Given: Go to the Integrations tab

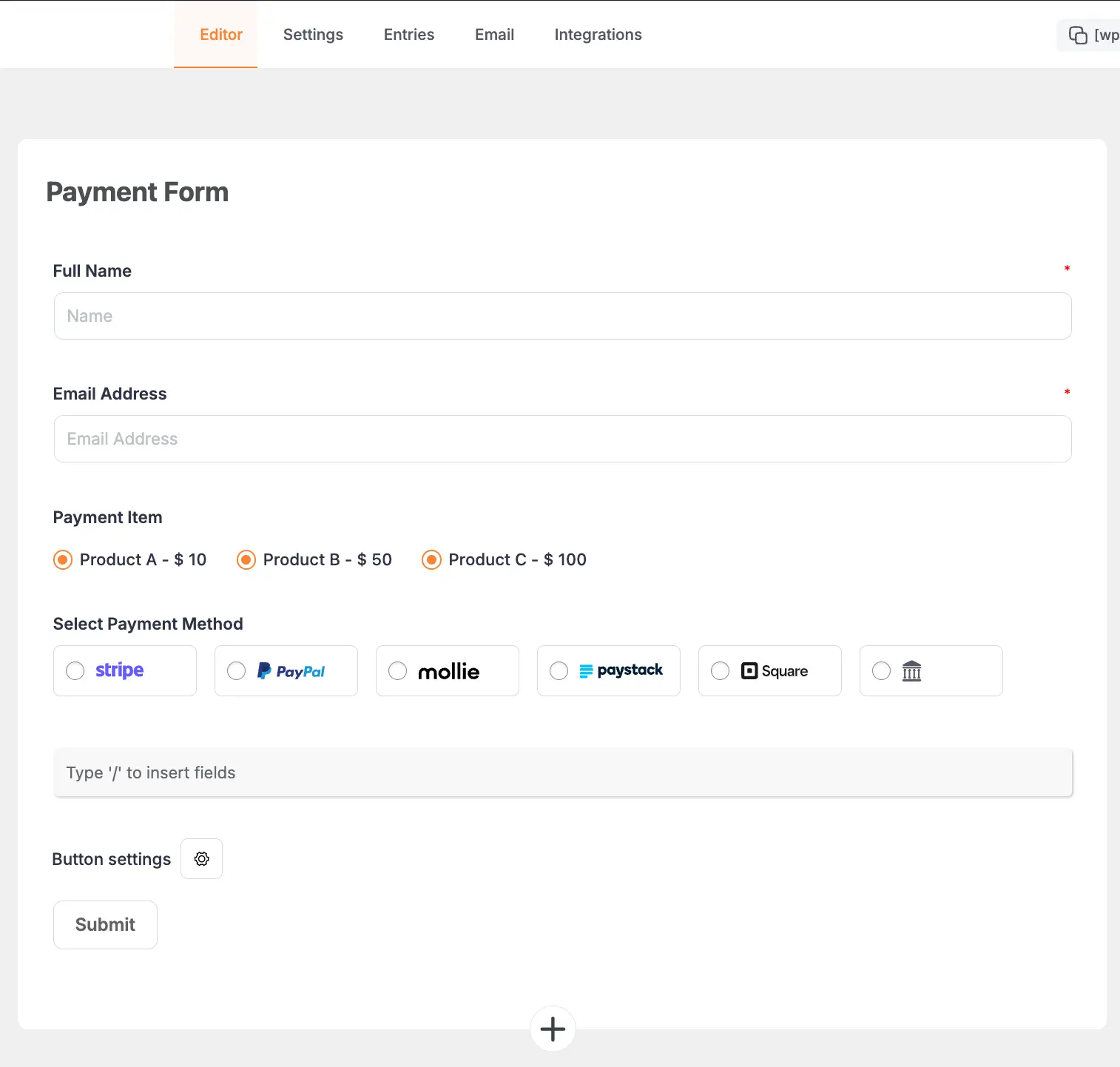Looking at the screenshot, I should click(x=597, y=34).
